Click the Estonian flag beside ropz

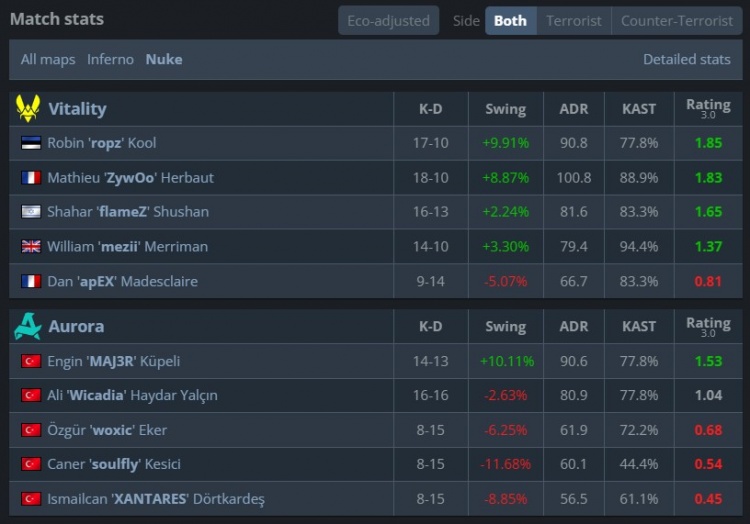coord(30,143)
